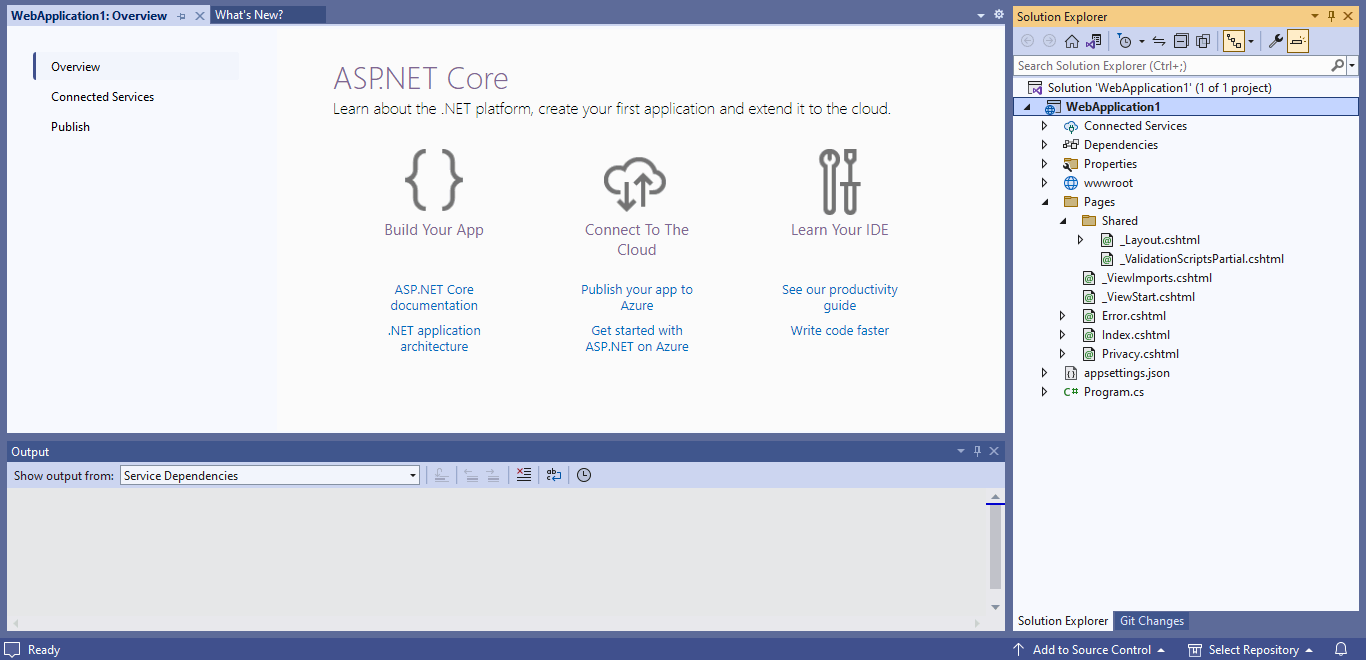Open the Git Changes tab

click(1151, 621)
